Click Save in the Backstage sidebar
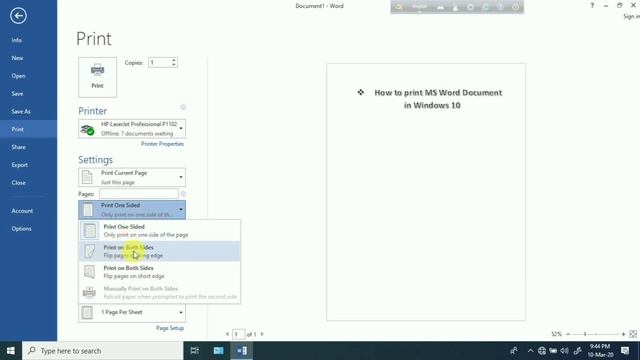The image size is (640, 360). 29,93
